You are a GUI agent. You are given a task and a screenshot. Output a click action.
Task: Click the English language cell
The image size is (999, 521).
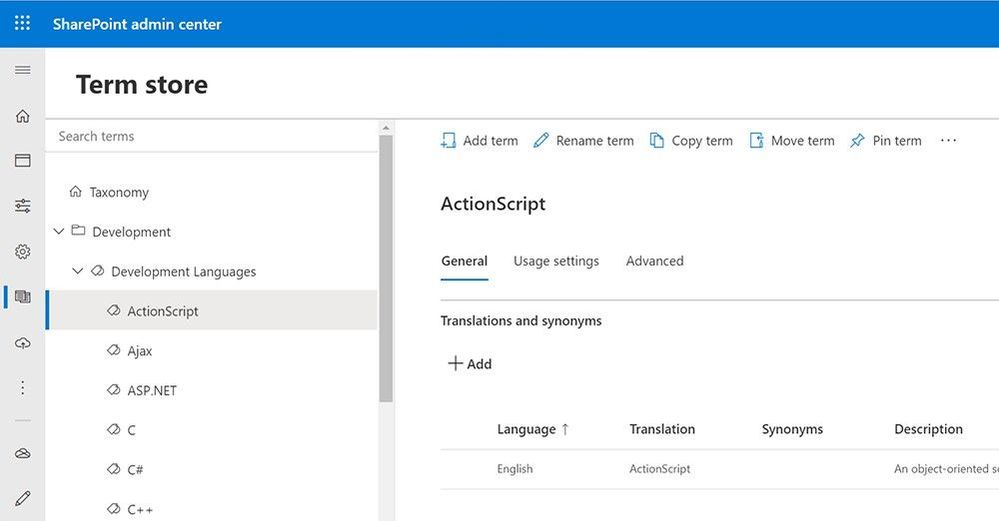click(515, 469)
